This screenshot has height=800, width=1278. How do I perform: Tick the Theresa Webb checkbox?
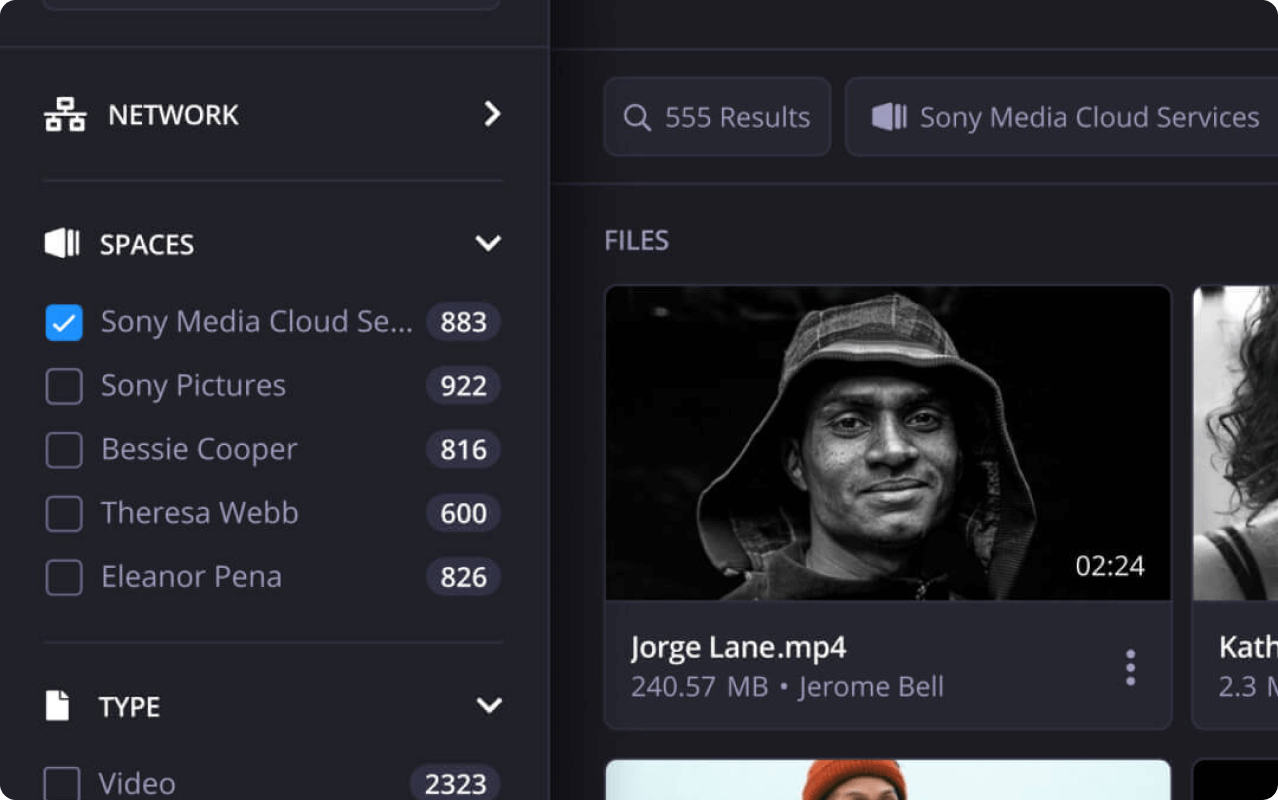[64, 514]
